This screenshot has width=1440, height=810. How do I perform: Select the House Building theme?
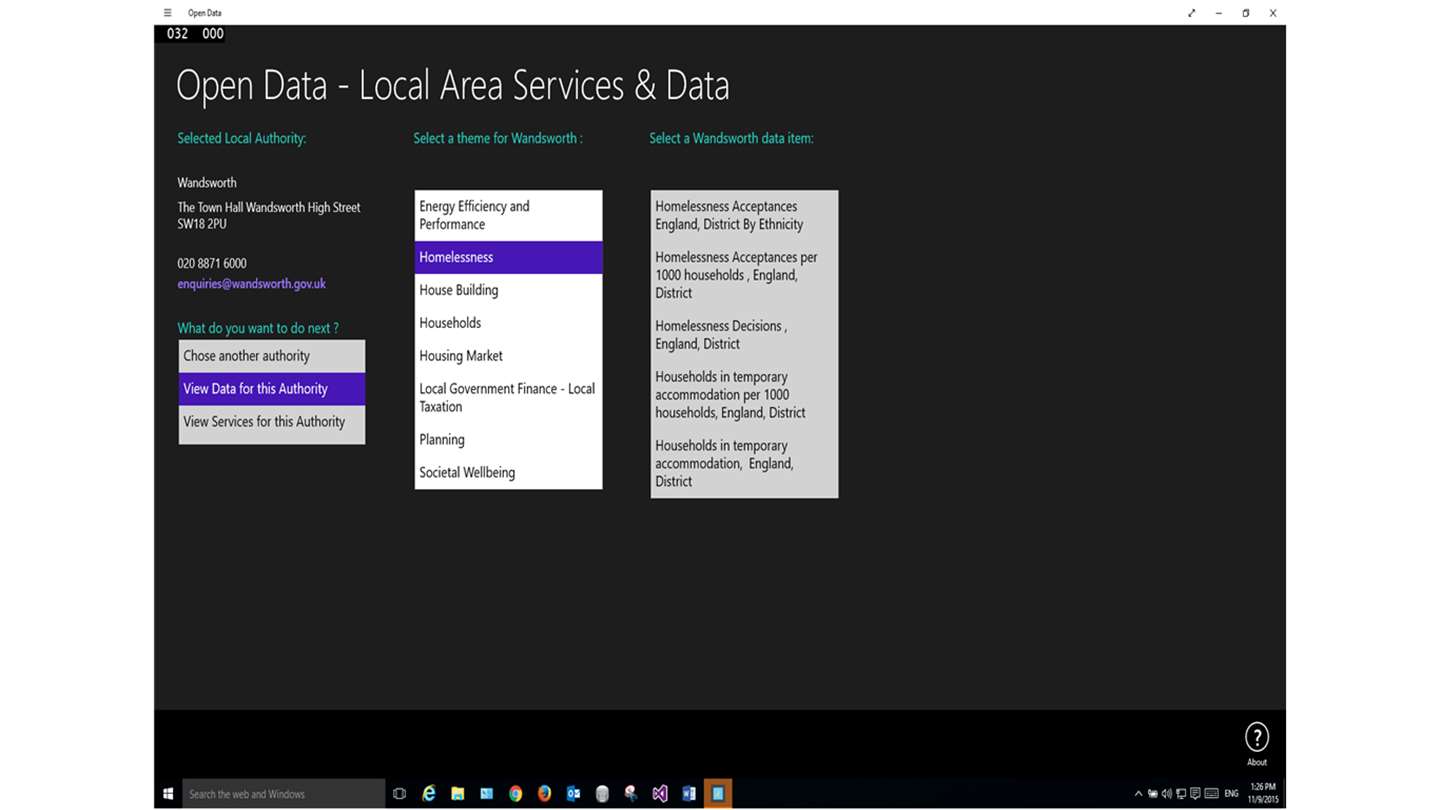pyautogui.click(x=508, y=290)
